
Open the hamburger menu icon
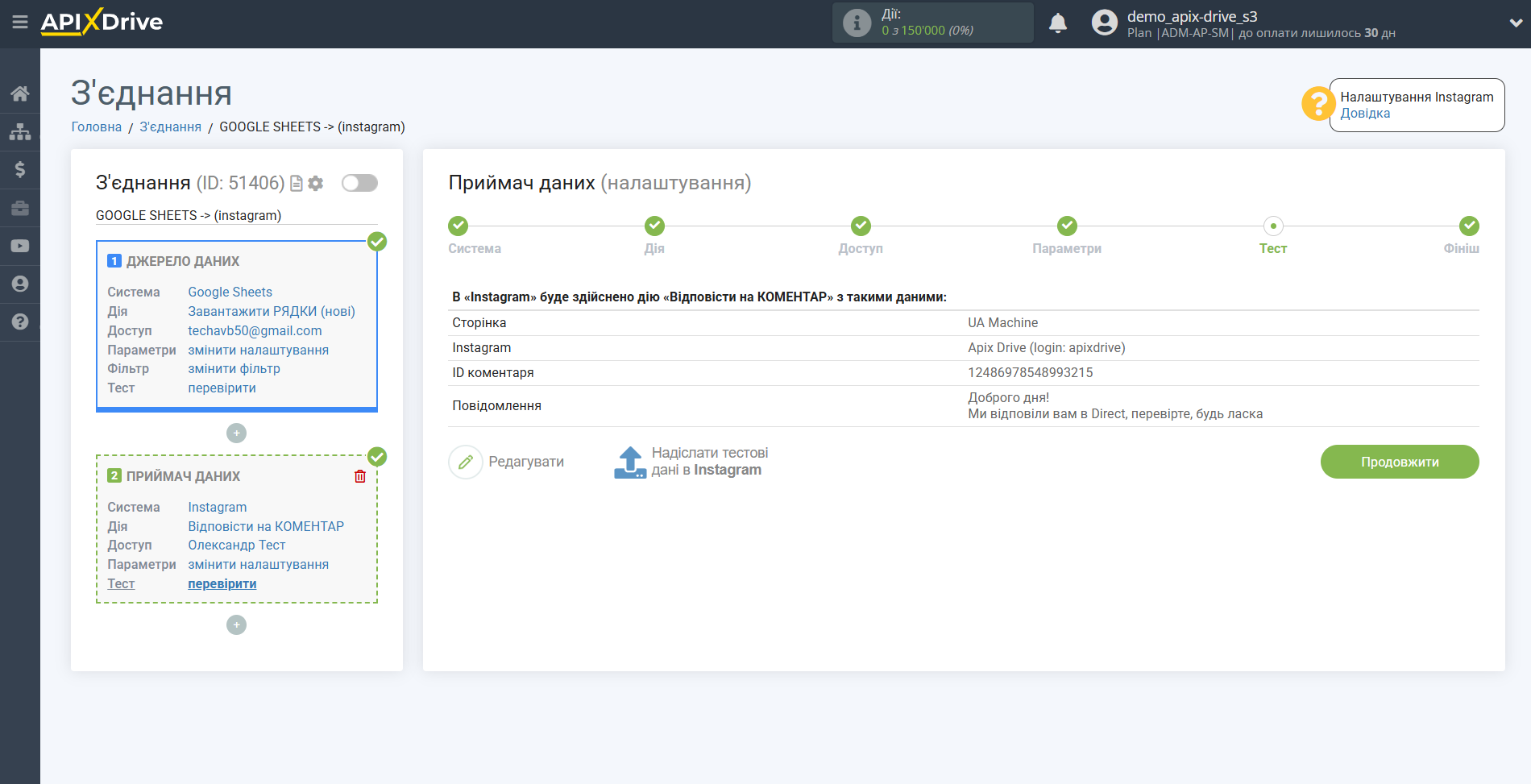(20, 23)
